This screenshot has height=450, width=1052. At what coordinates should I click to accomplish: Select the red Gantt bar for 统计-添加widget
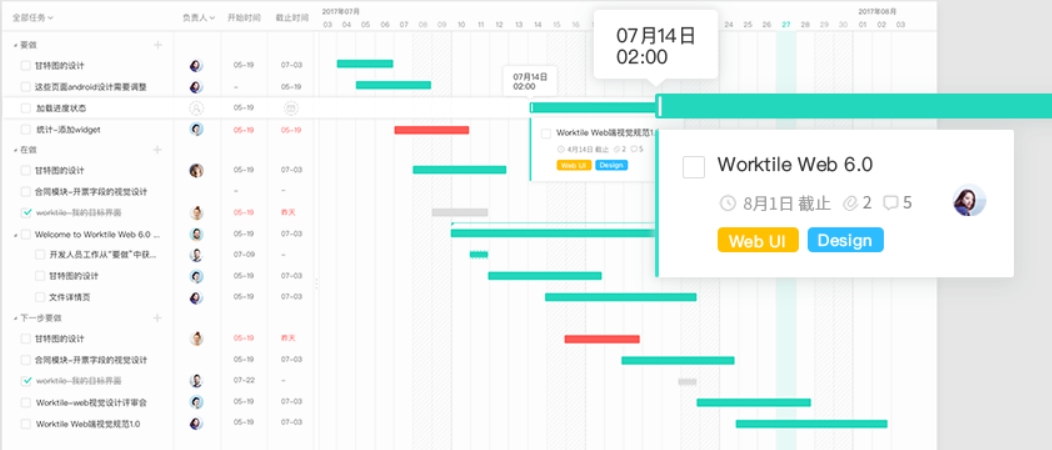pyautogui.click(x=431, y=129)
